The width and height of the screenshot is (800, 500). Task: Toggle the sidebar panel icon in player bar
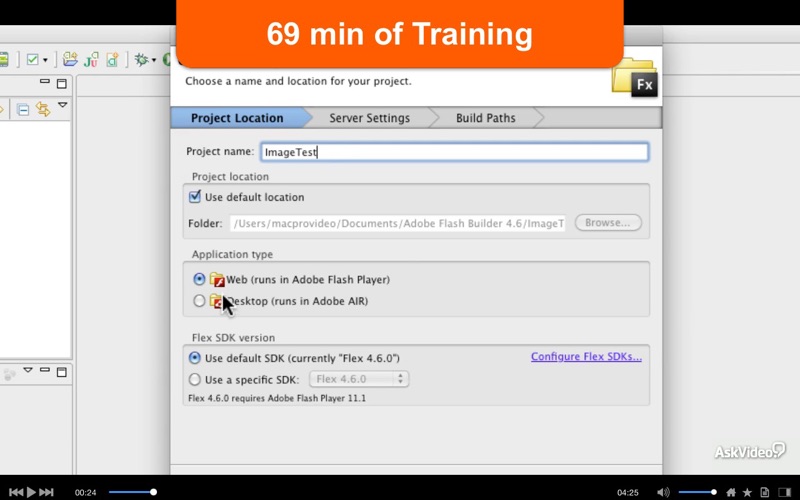click(785, 492)
